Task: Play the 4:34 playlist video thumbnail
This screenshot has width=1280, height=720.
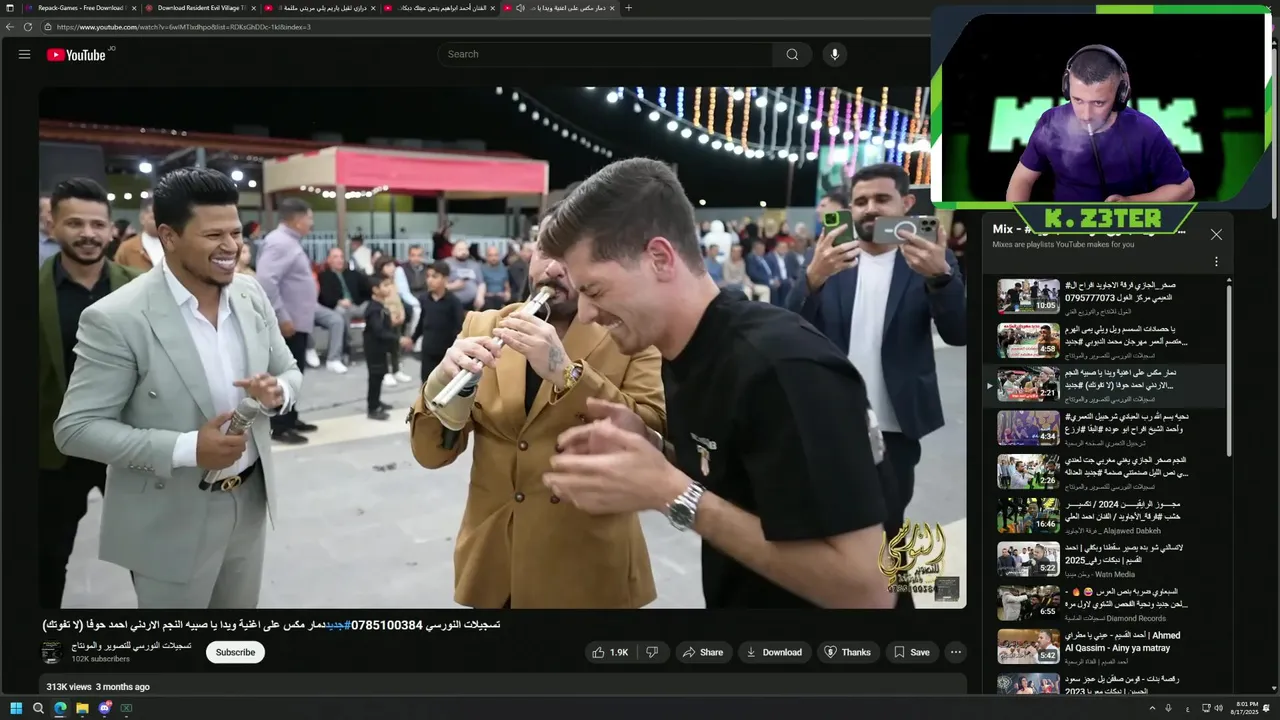Action: point(1028,428)
